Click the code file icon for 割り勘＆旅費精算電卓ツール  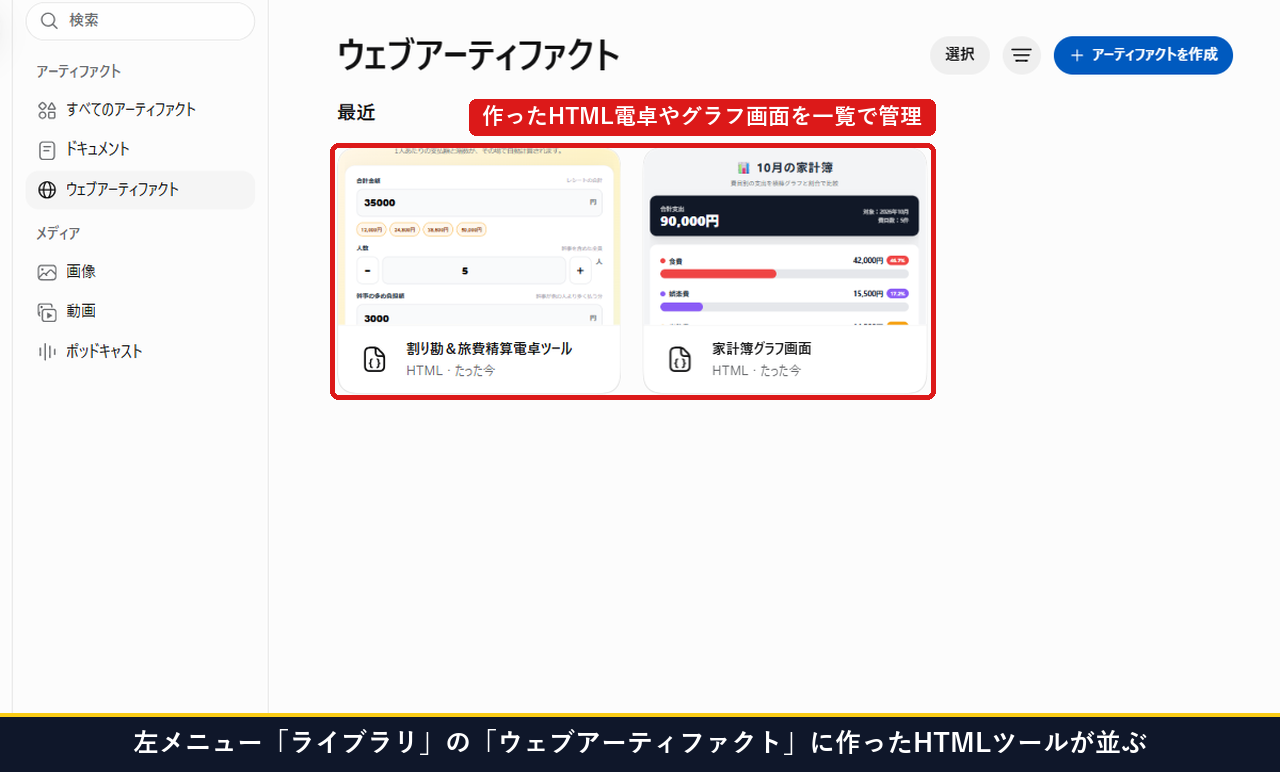click(x=375, y=359)
